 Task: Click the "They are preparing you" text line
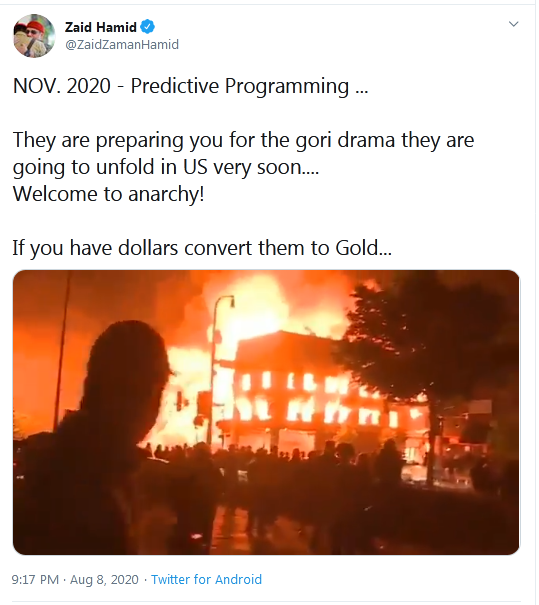pyautogui.click(x=243, y=140)
